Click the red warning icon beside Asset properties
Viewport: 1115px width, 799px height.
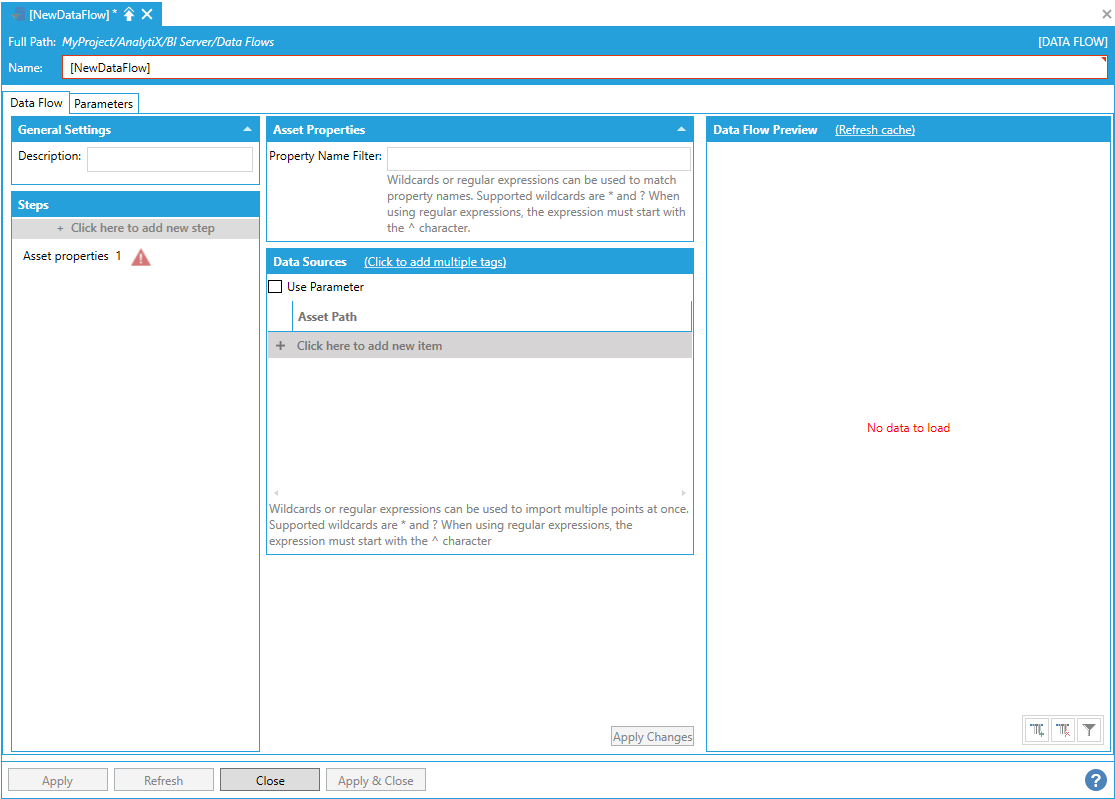(141, 257)
